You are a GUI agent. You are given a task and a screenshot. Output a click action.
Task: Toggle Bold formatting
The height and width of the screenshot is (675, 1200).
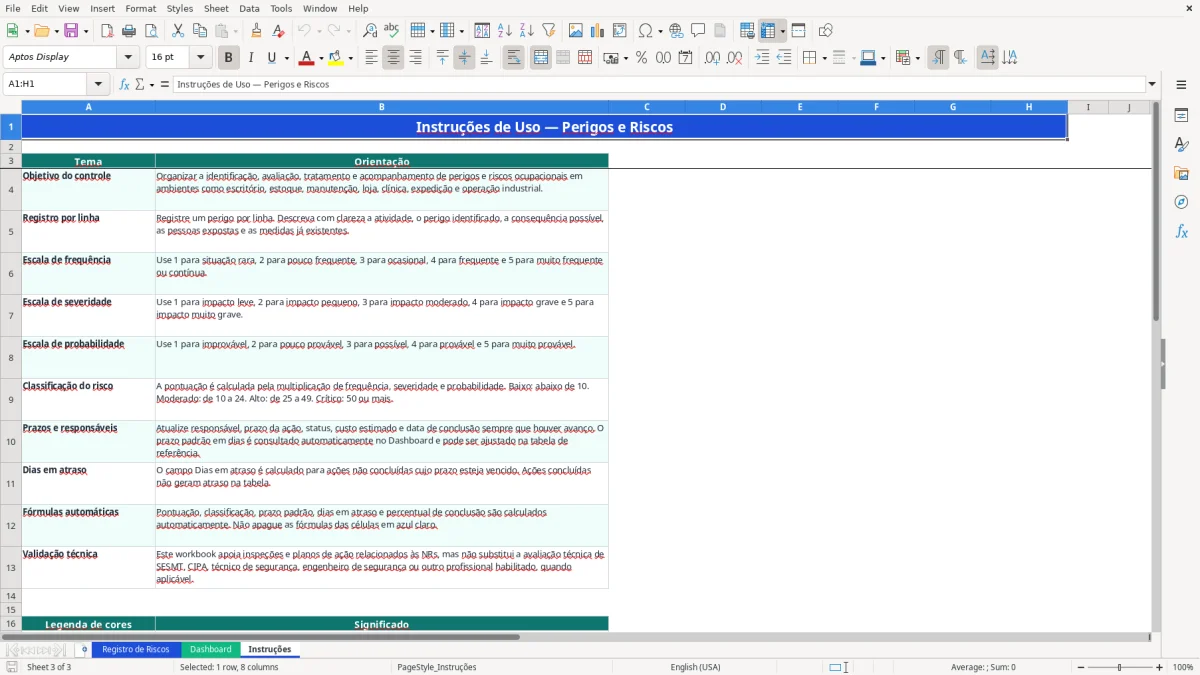pos(229,58)
